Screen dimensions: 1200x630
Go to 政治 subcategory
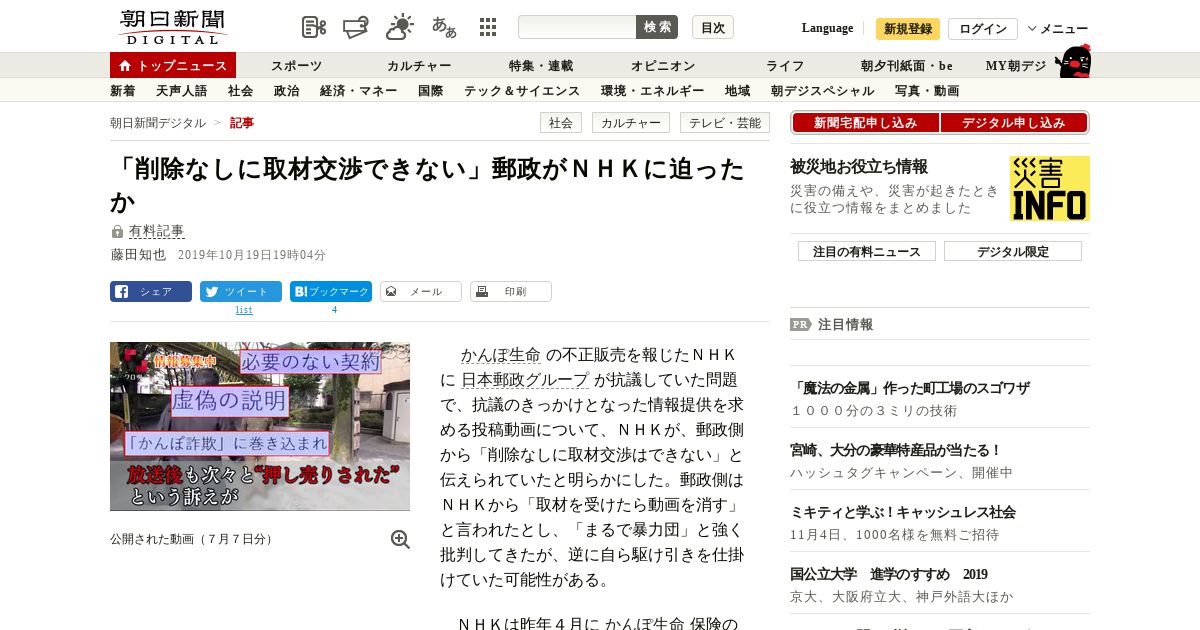point(287,91)
